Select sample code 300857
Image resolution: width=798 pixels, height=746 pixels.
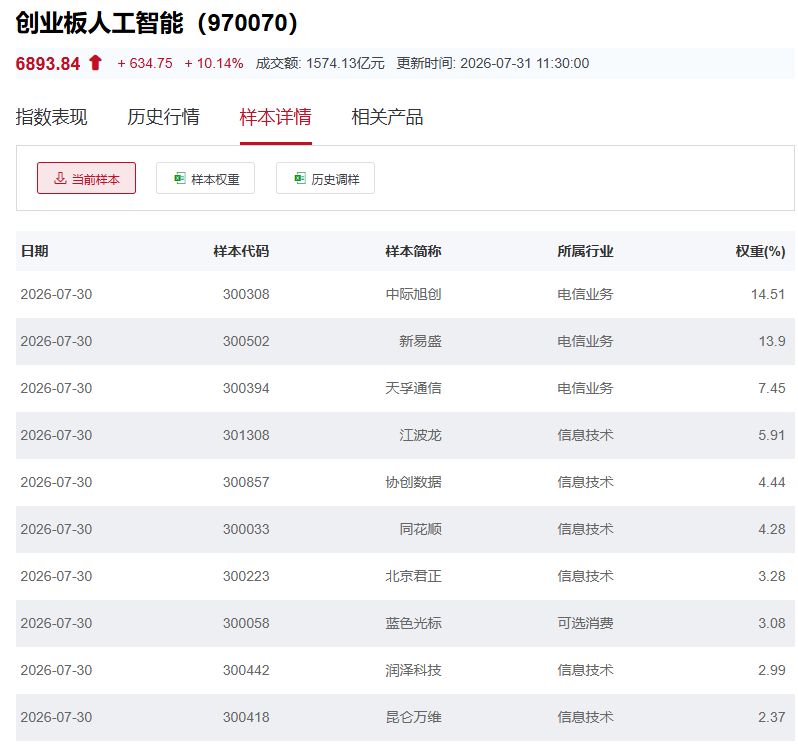pyautogui.click(x=246, y=482)
